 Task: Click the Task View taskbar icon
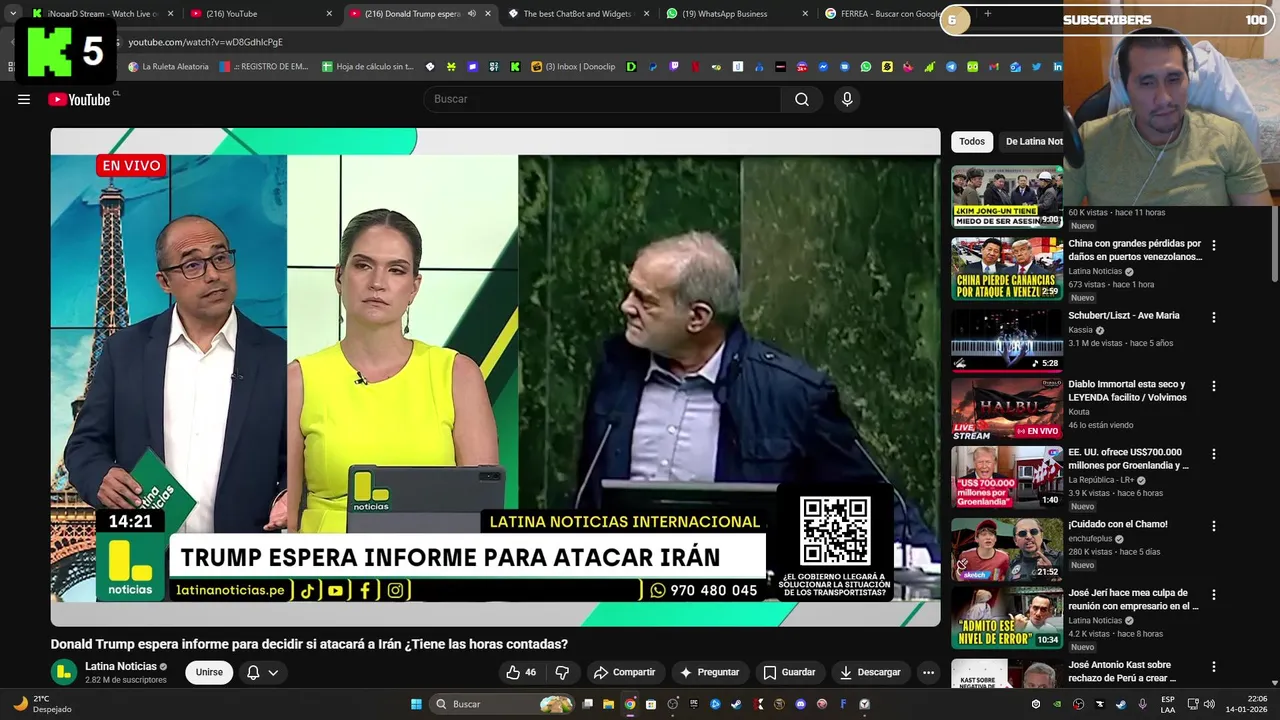click(x=587, y=704)
